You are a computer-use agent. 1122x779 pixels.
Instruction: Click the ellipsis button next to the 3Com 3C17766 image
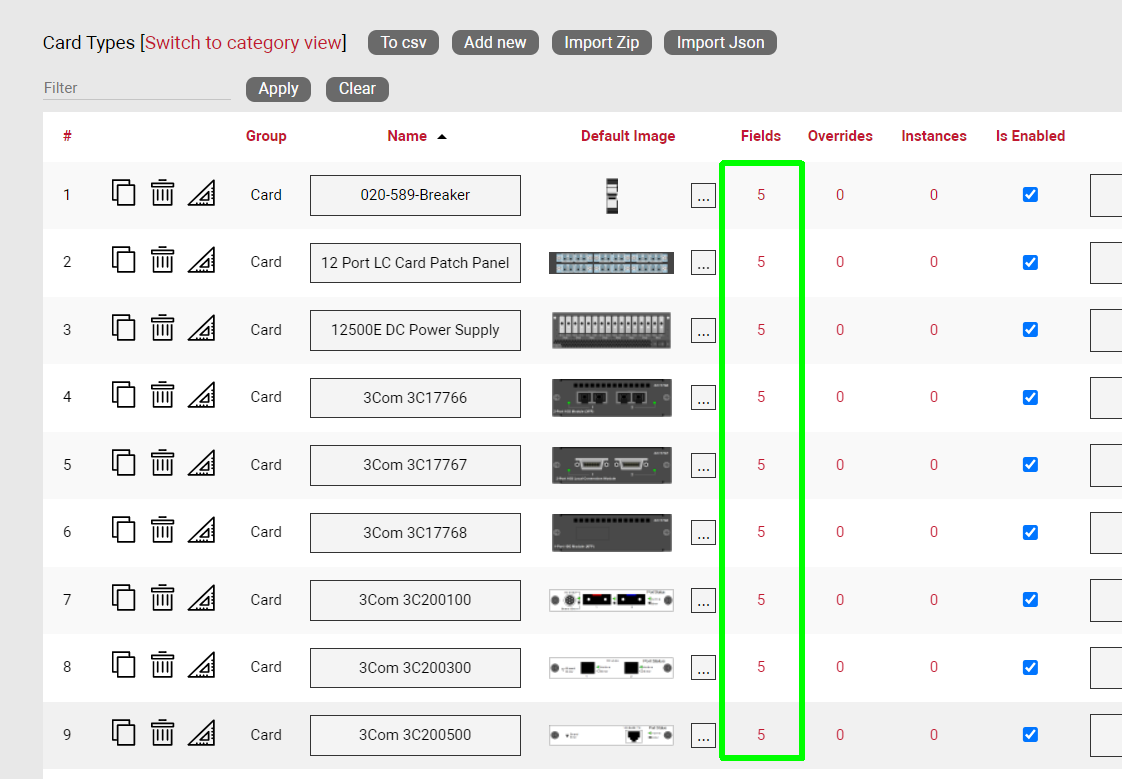(703, 398)
